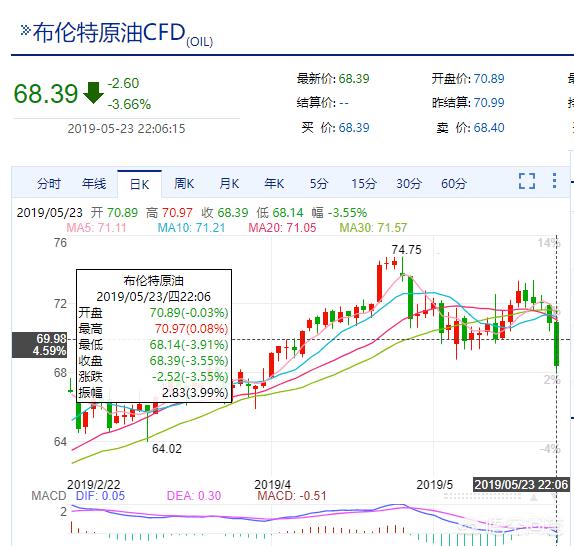Select the 15分 interval tab
The height and width of the screenshot is (546, 574).
pos(364,183)
